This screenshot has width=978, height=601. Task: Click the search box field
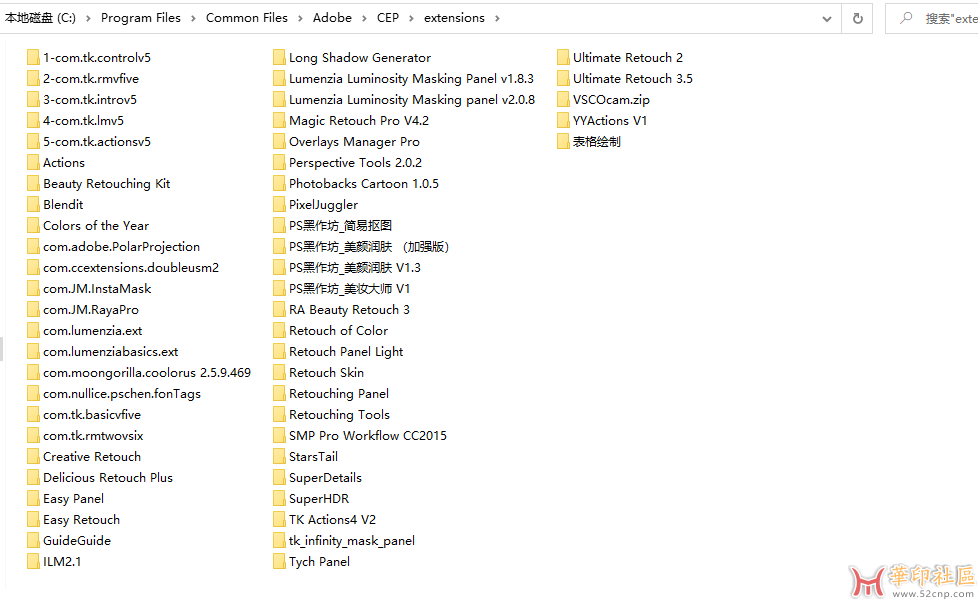(x=932, y=19)
